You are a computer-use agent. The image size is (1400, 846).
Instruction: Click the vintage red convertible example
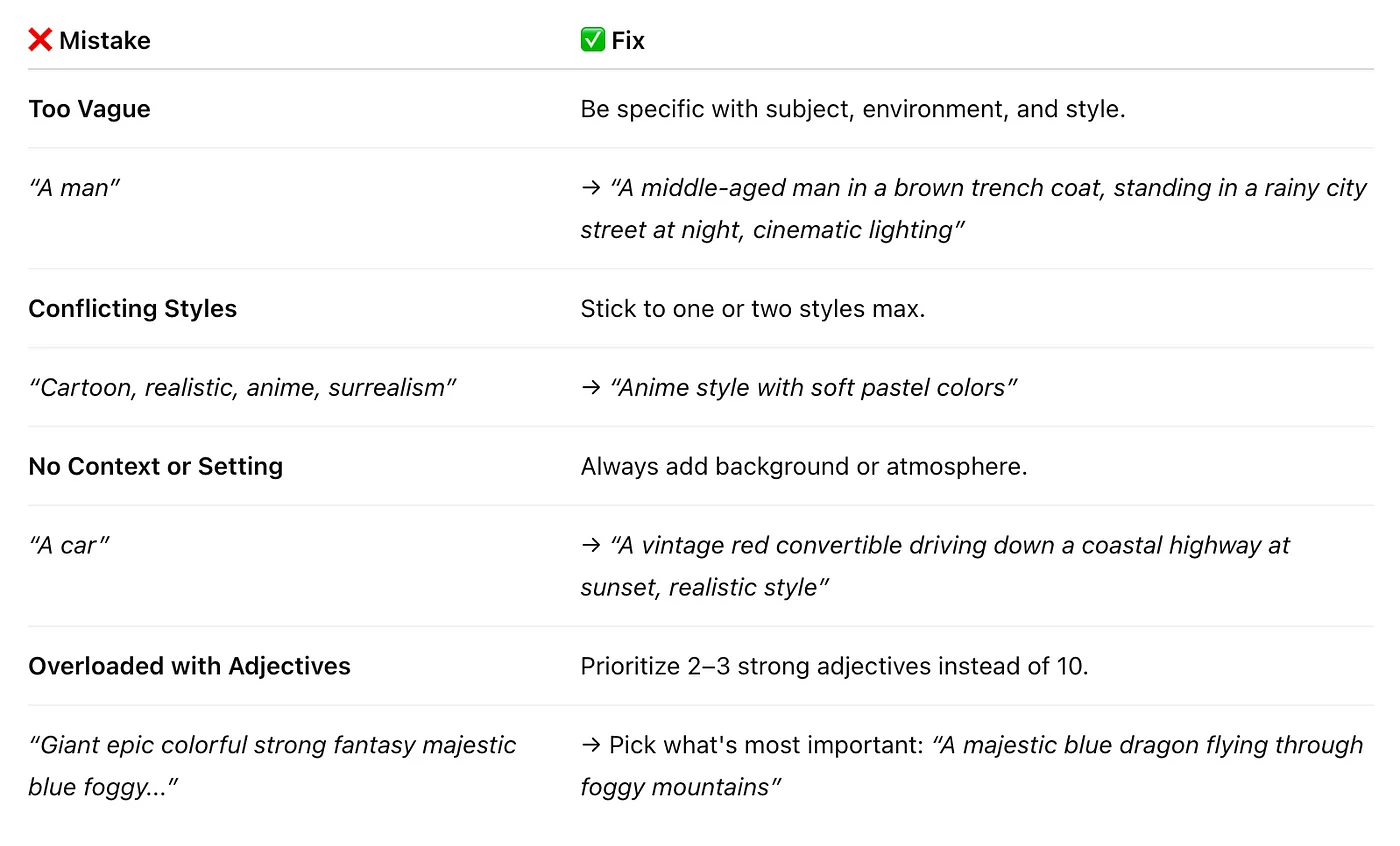(x=936, y=566)
